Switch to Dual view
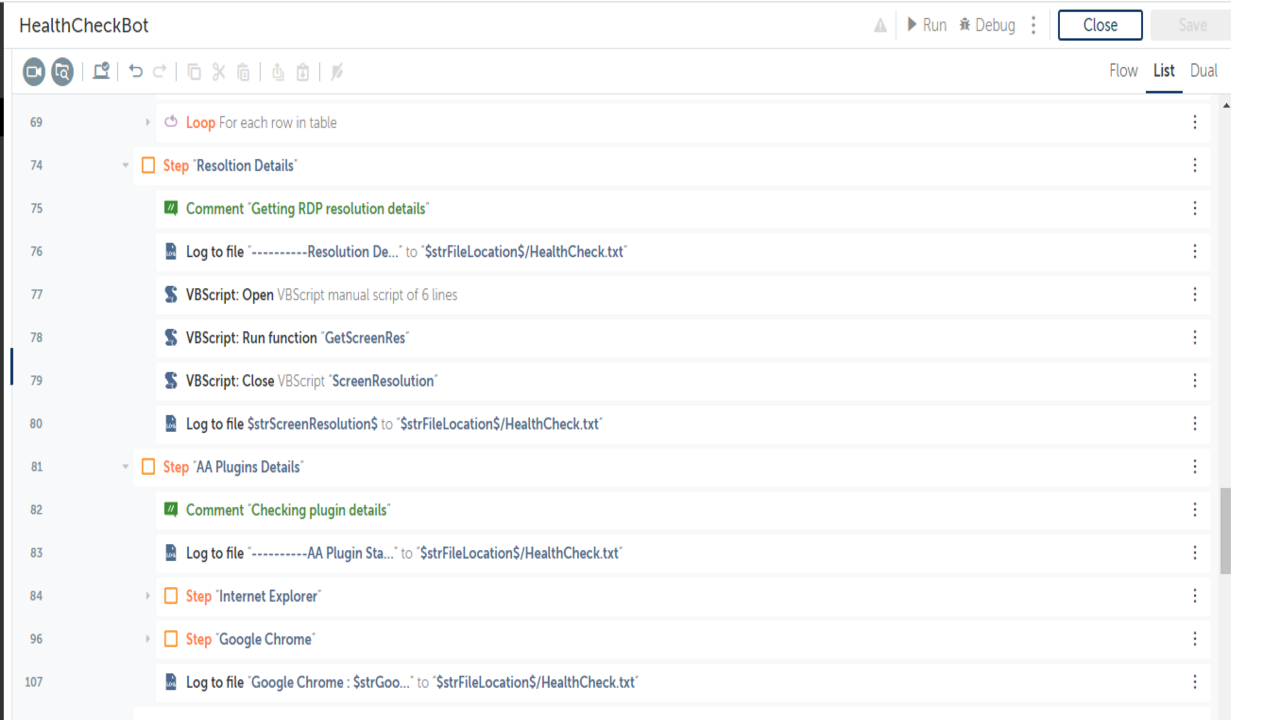This screenshot has width=1280, height=720. point(1203,71)
